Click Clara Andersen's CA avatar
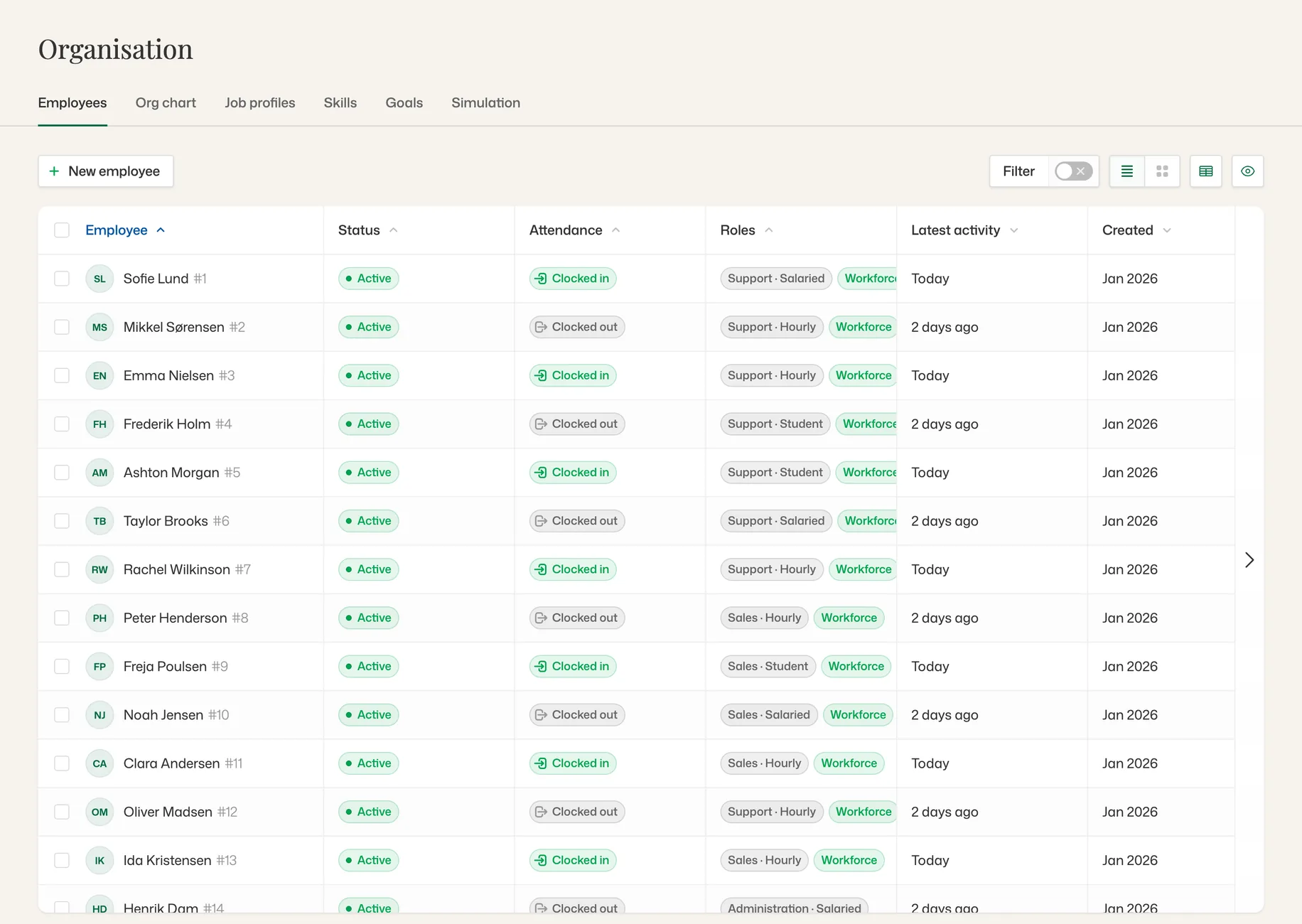 tap(99, 763)
